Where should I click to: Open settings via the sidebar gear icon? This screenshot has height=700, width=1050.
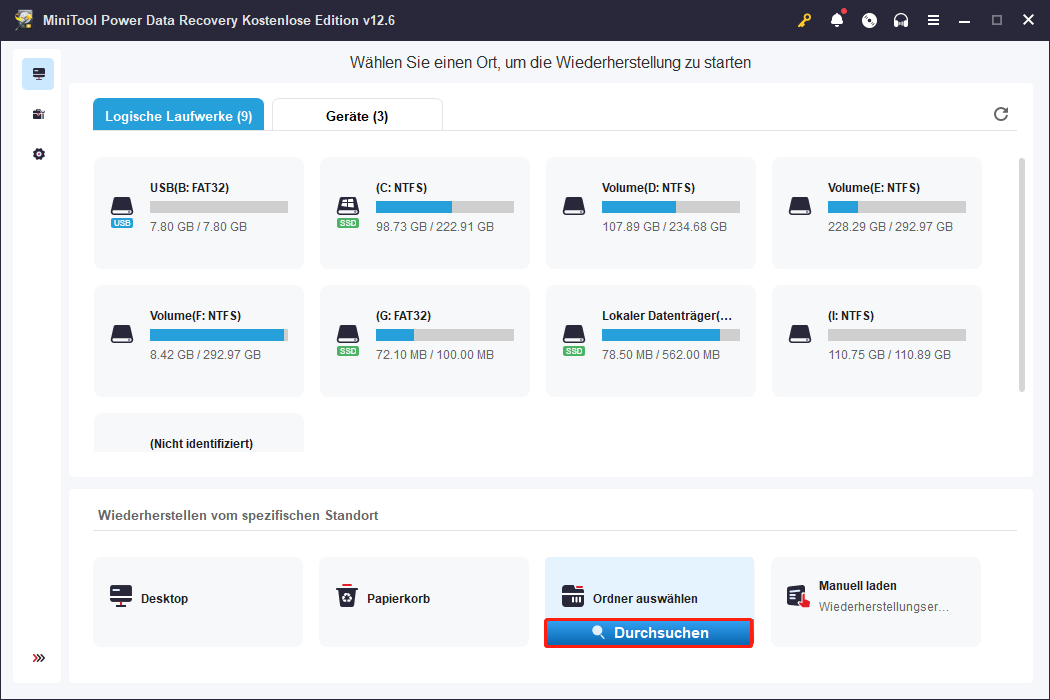click(x=38, y=154)
